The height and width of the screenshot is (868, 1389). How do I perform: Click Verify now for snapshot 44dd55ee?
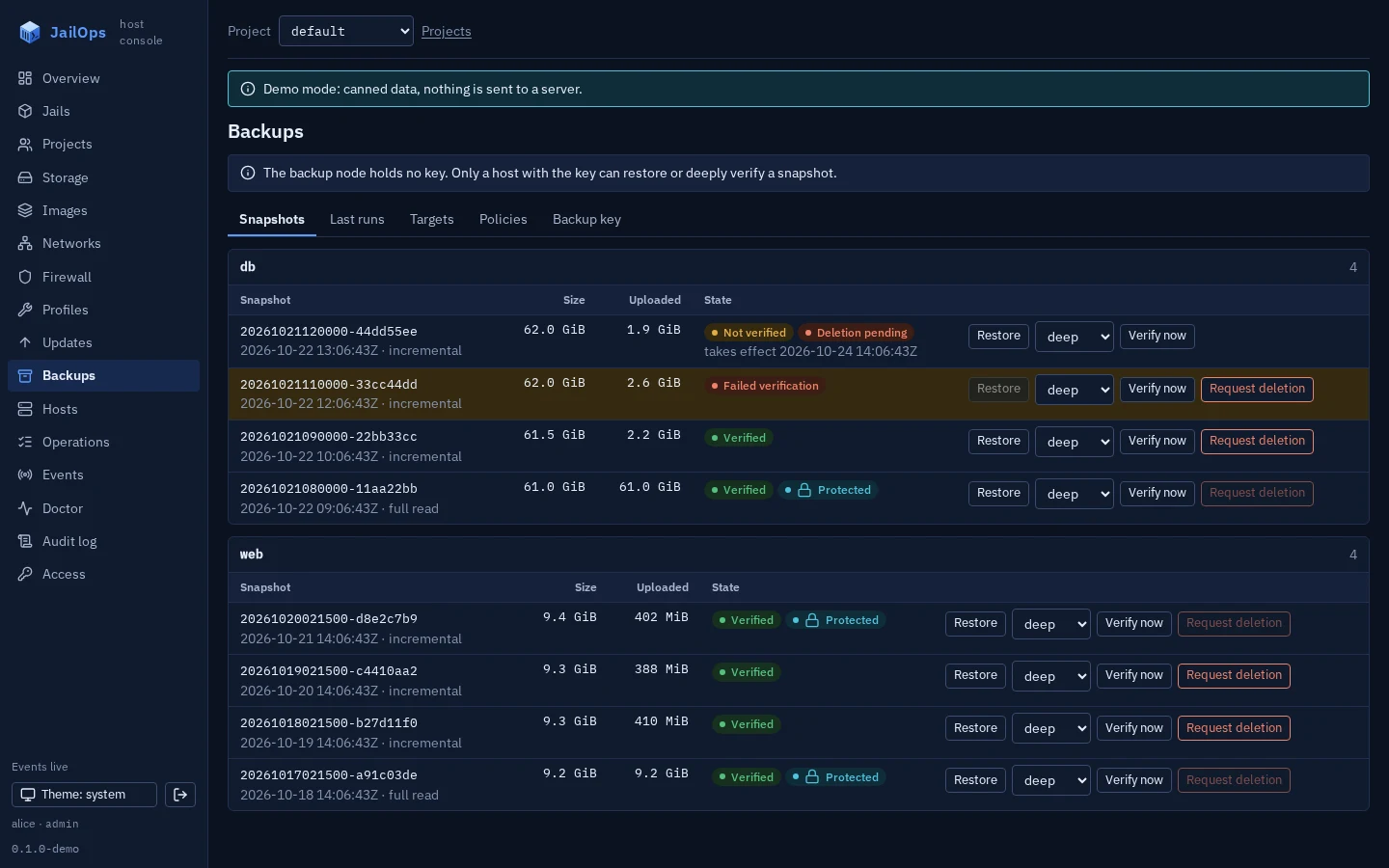click(1157, 336)
